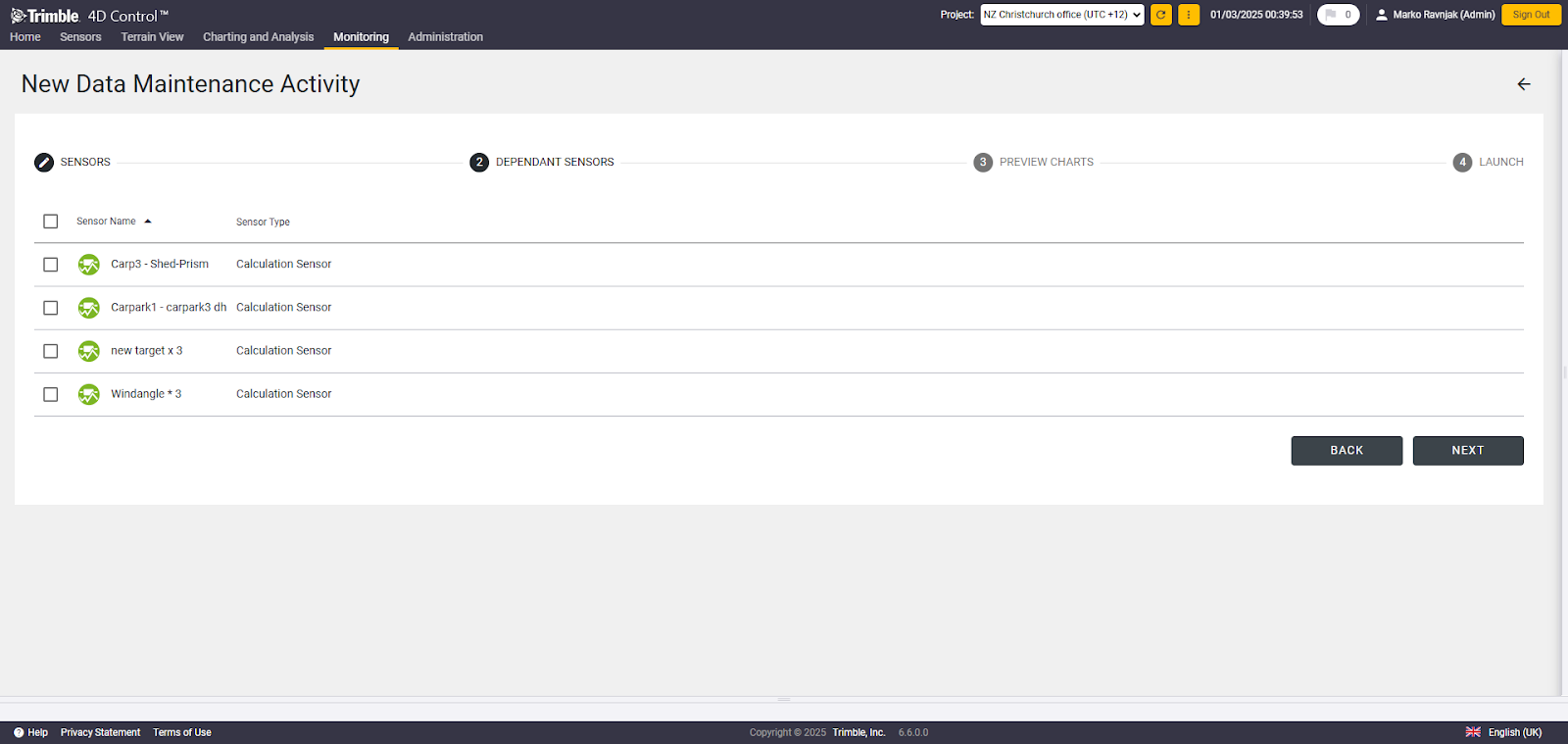Image resolution: width=1568 pixels, height=744 pixels.
Task: Click the Calculation Sensor text for Windangle * 3
Action: tap(284, 394)
